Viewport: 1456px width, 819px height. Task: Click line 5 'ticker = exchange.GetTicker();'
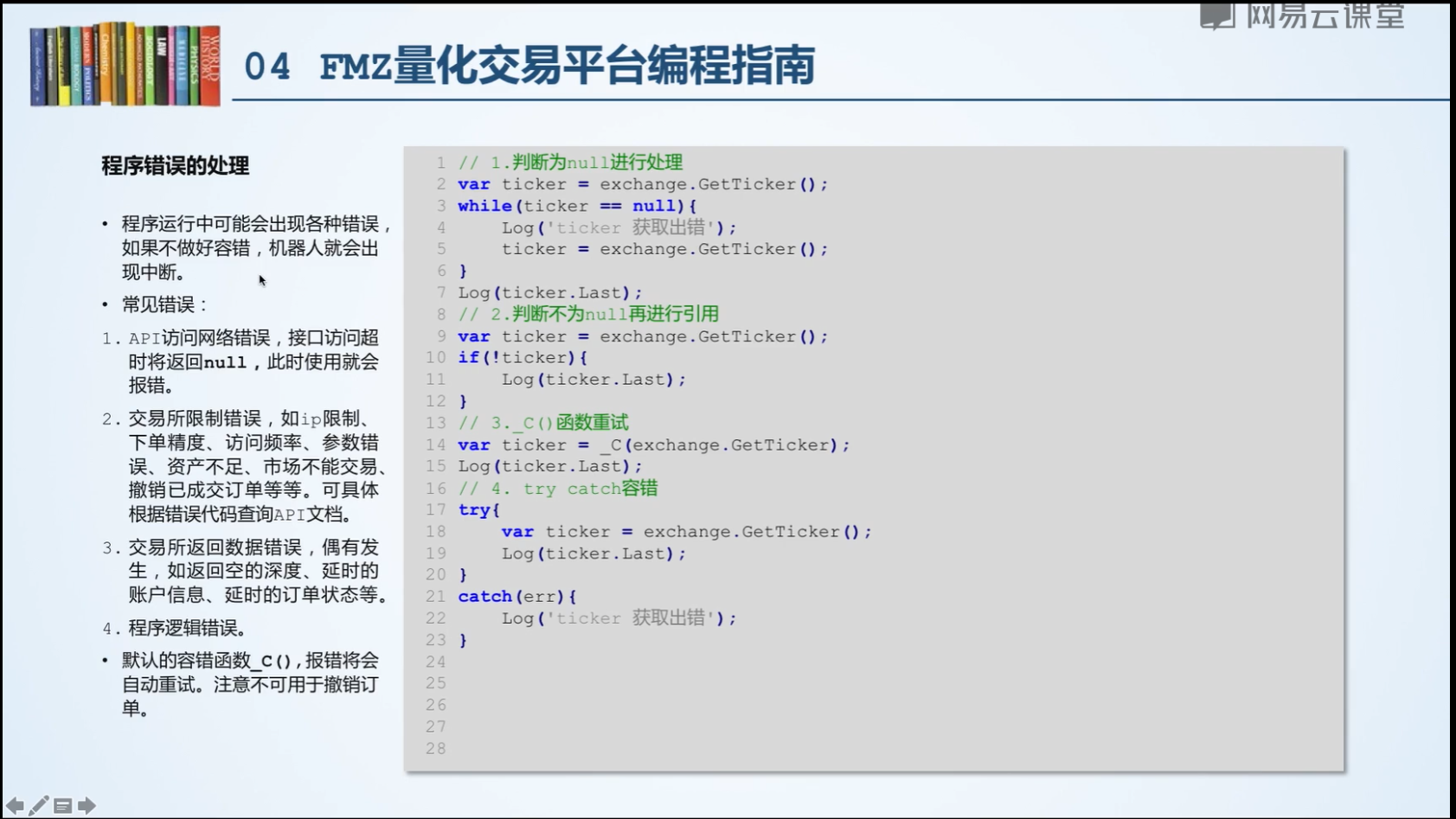664,249
